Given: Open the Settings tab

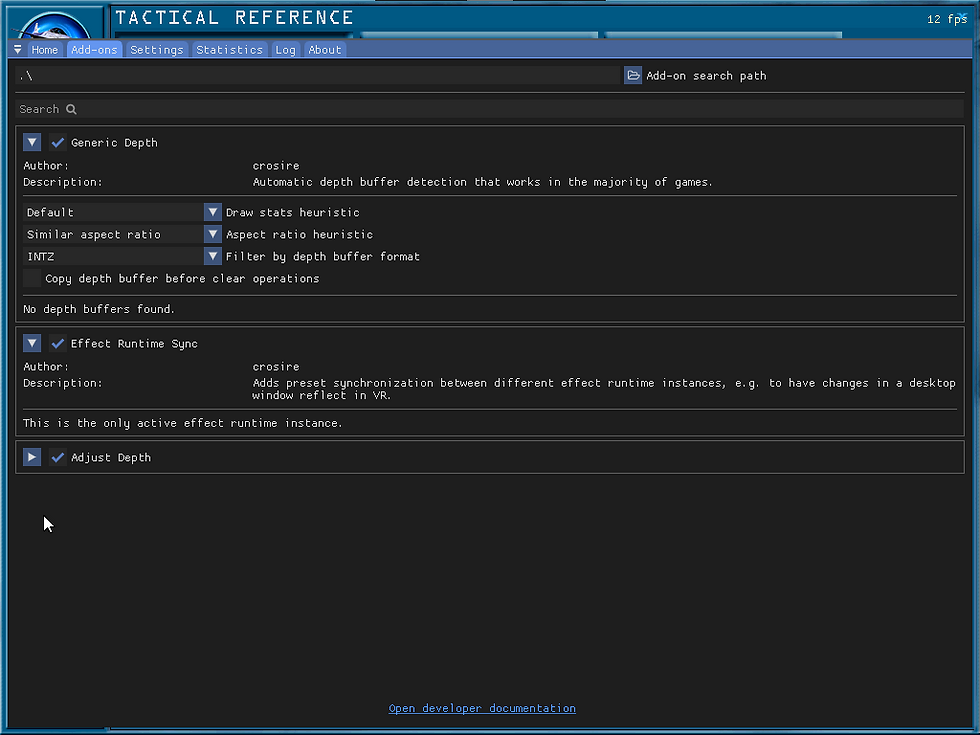Looking at the screenshot, I should (x=157, y=49).
